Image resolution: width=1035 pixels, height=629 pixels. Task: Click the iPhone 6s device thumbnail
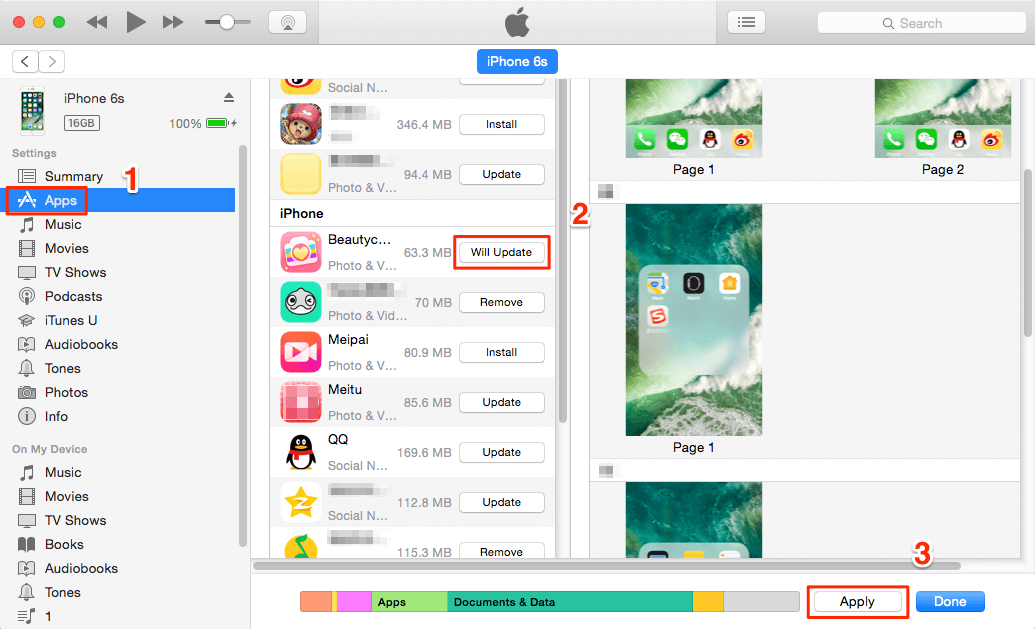tap(32, 110)
